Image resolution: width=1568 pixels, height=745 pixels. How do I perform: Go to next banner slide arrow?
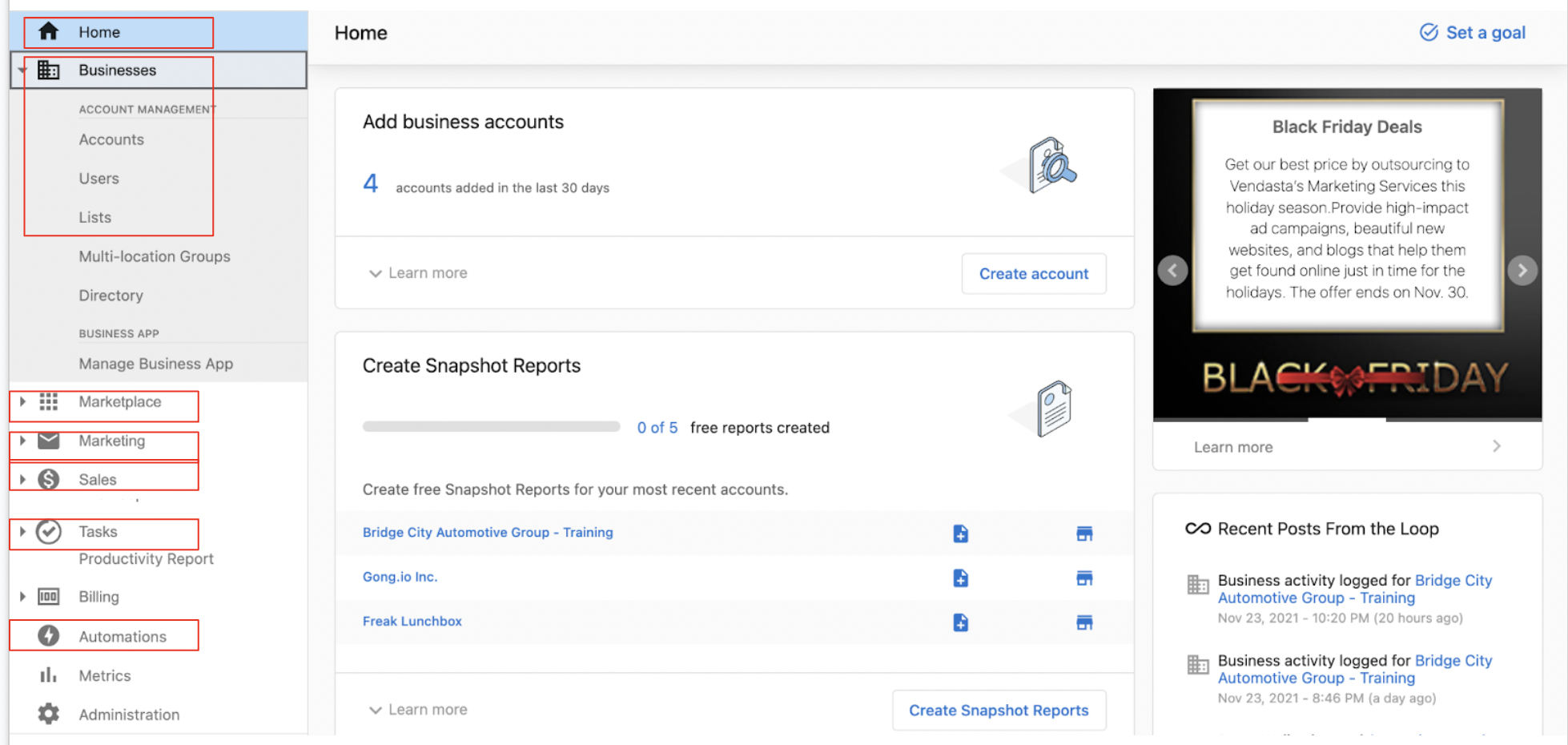(1522, 271)
